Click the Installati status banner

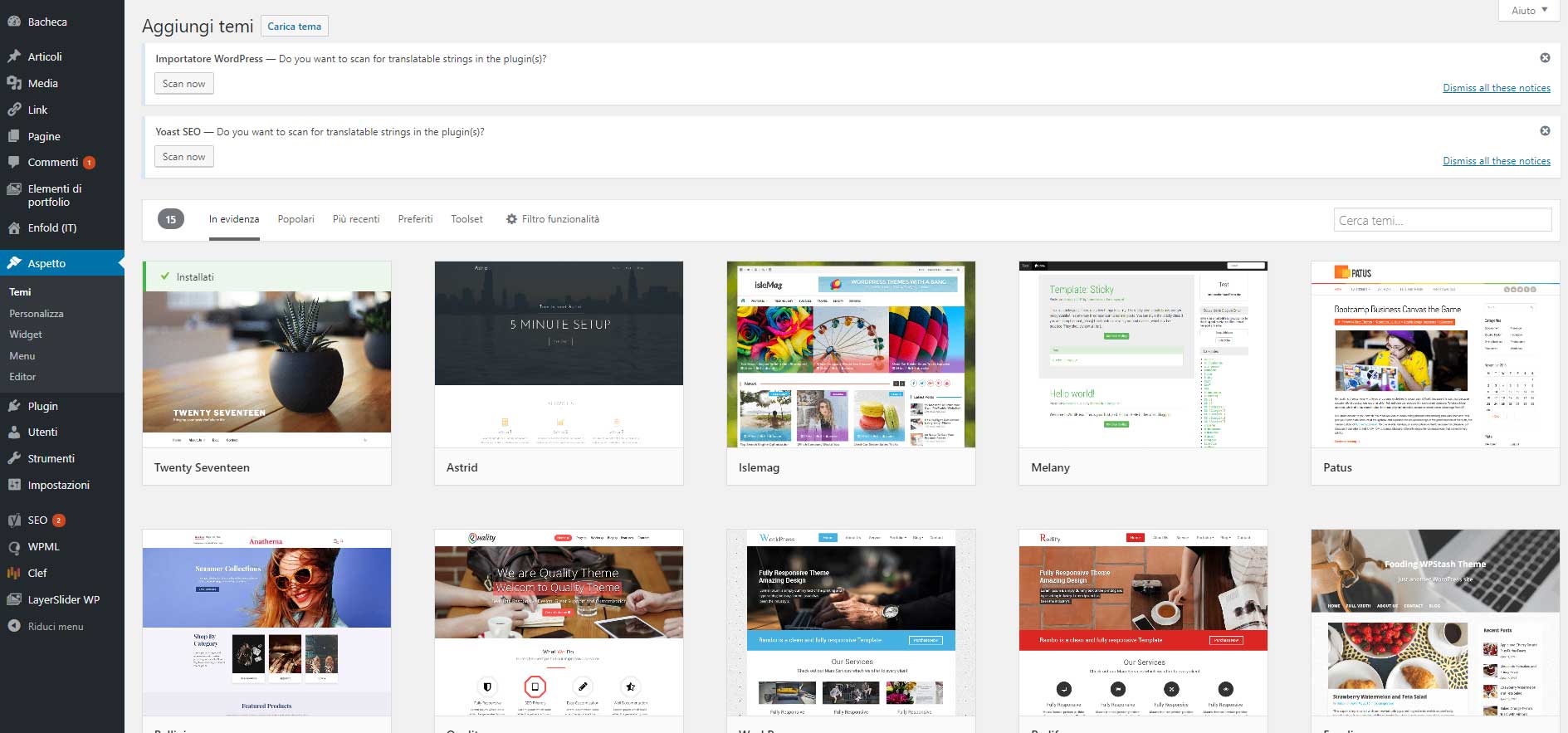coord(266,276)
